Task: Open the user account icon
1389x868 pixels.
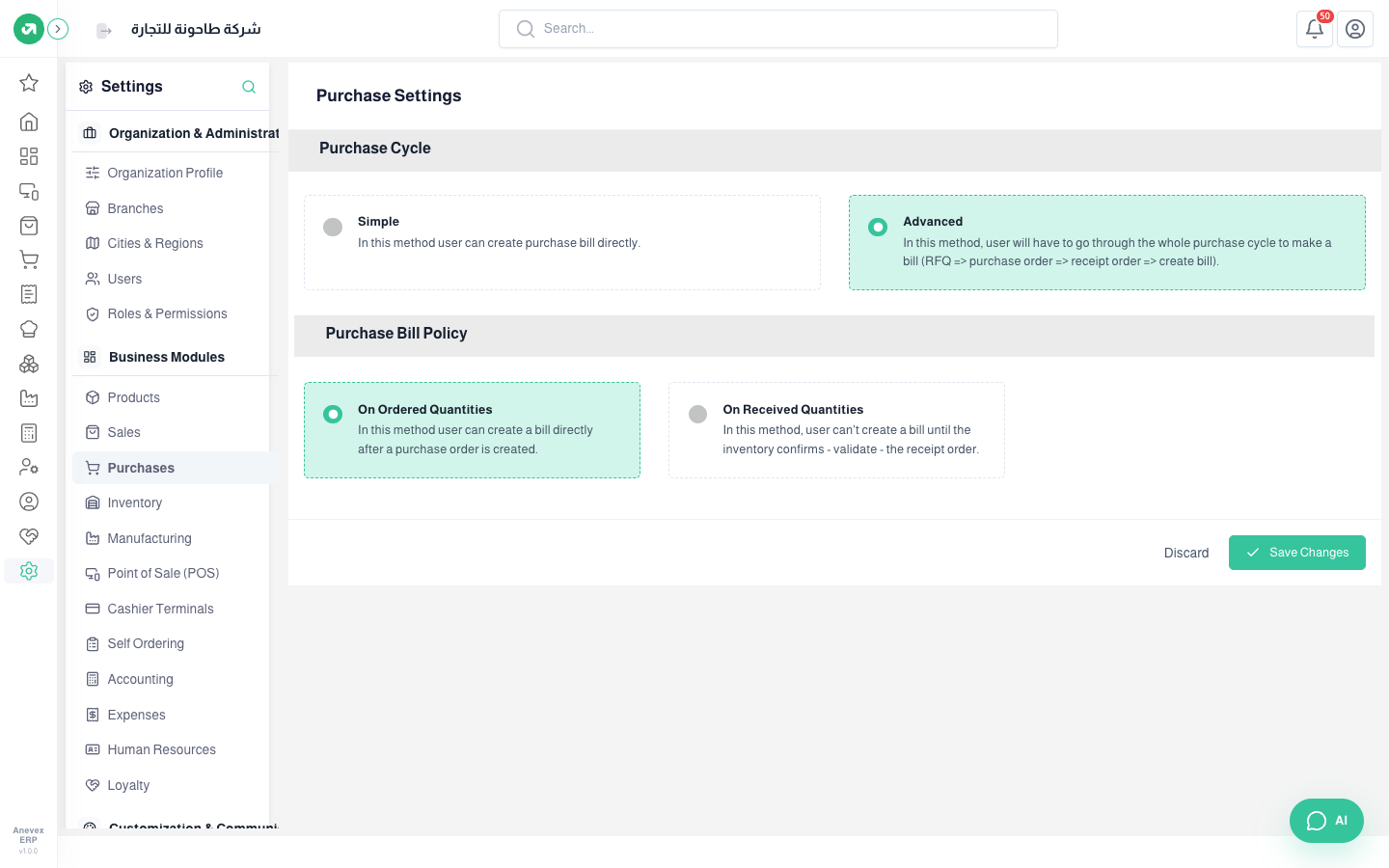Action: [1355, 29]
